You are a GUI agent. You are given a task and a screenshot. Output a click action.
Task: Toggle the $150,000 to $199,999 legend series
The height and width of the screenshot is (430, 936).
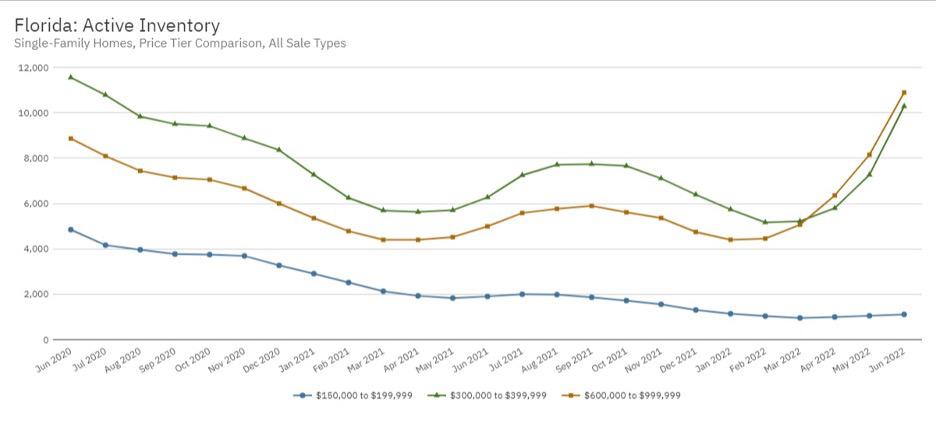(357, 395)
